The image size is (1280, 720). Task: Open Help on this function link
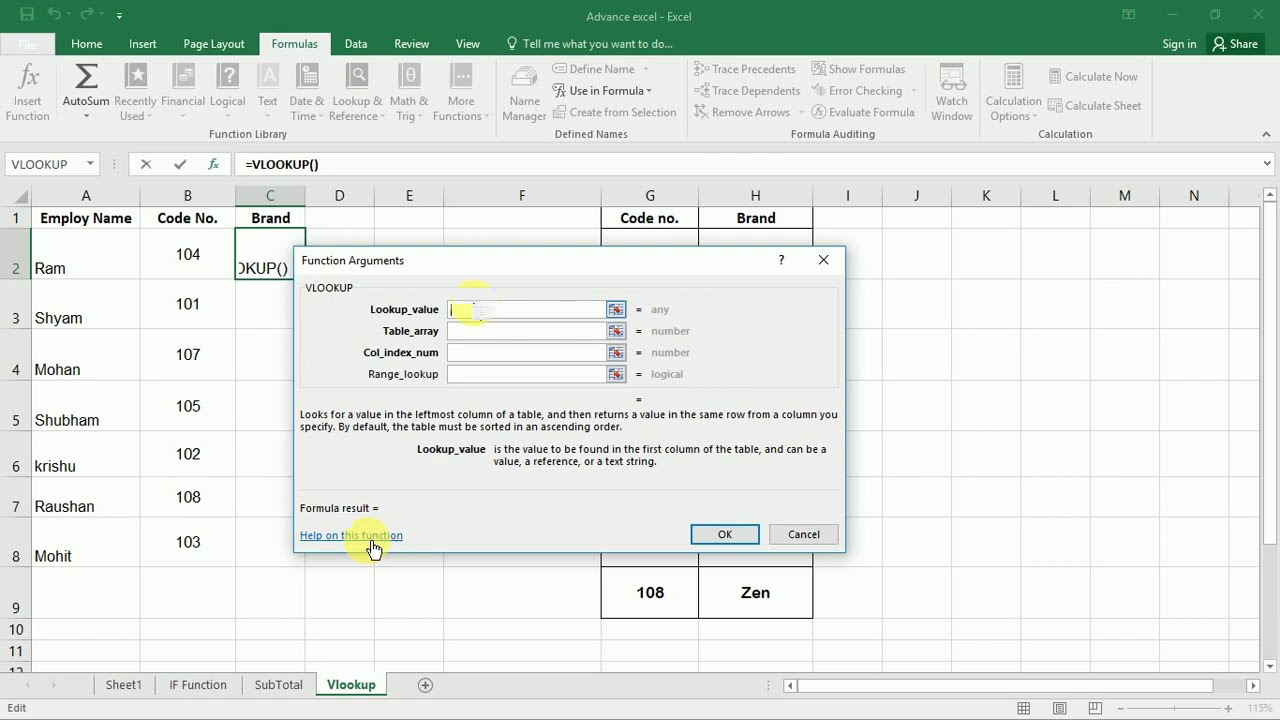[x=351, y=535]
